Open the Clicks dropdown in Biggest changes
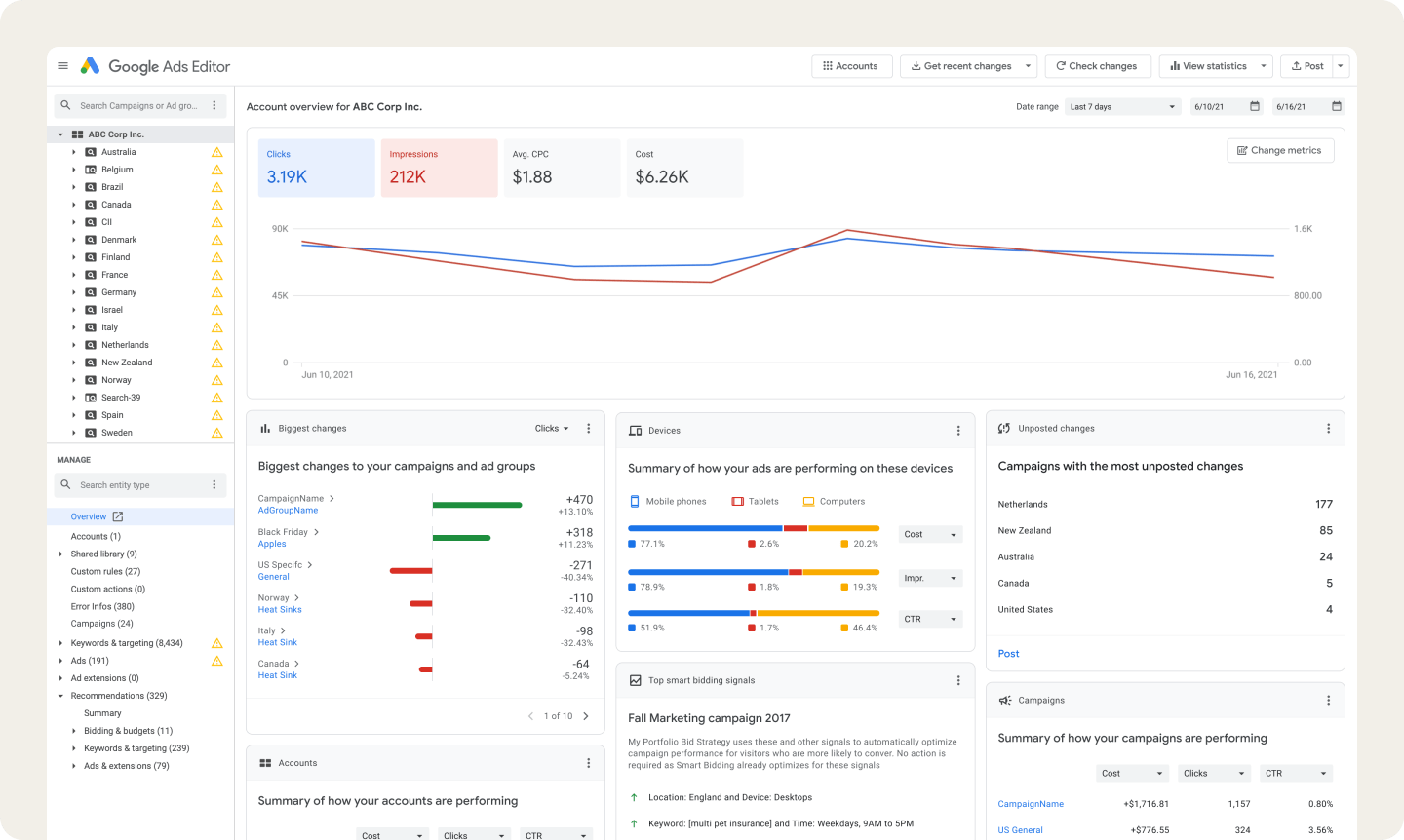 (549, 428)
